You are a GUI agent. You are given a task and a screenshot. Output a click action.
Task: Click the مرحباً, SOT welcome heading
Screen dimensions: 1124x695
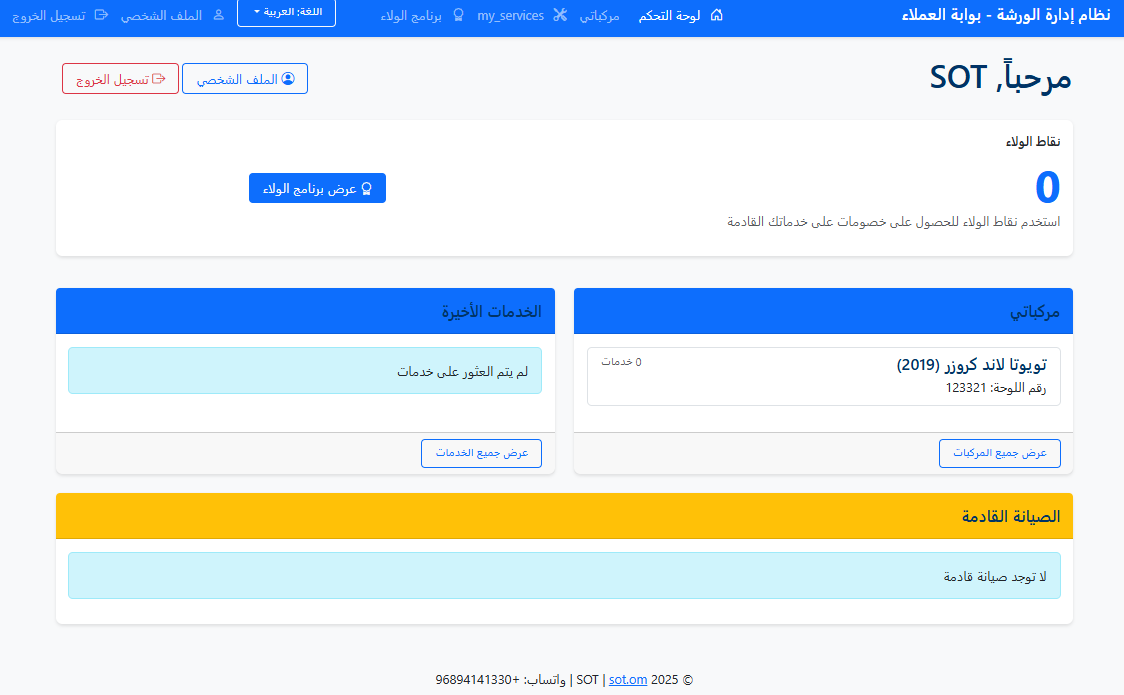1001,77
